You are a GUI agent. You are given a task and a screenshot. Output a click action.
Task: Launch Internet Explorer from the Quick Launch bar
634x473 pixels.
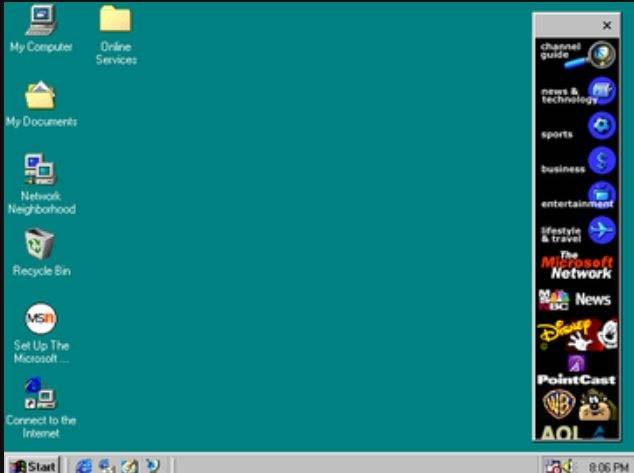coord(83,465)
